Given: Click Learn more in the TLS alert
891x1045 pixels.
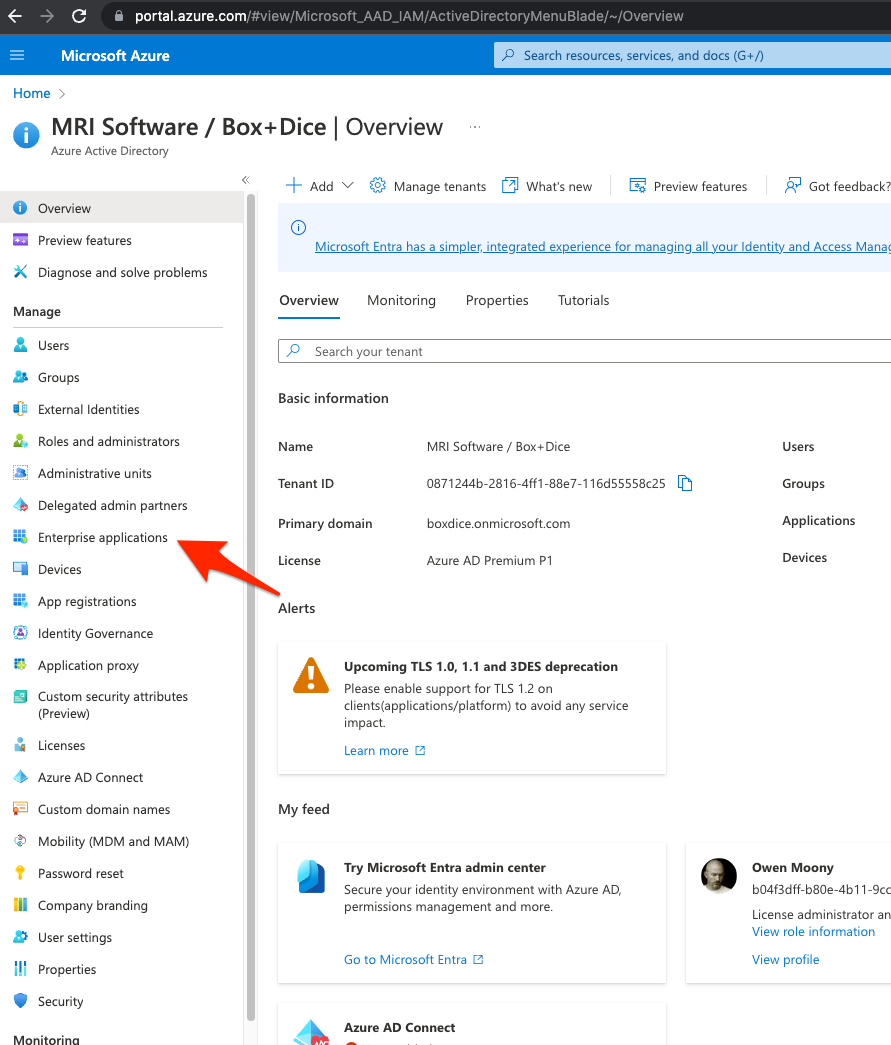Looking at the screenshot, I should pos(384,750).
